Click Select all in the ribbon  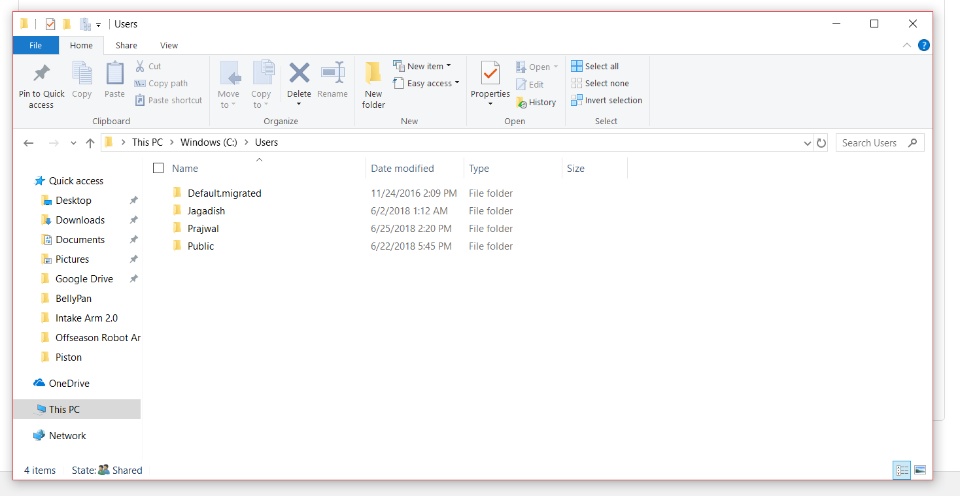click(x=595, y=66)
